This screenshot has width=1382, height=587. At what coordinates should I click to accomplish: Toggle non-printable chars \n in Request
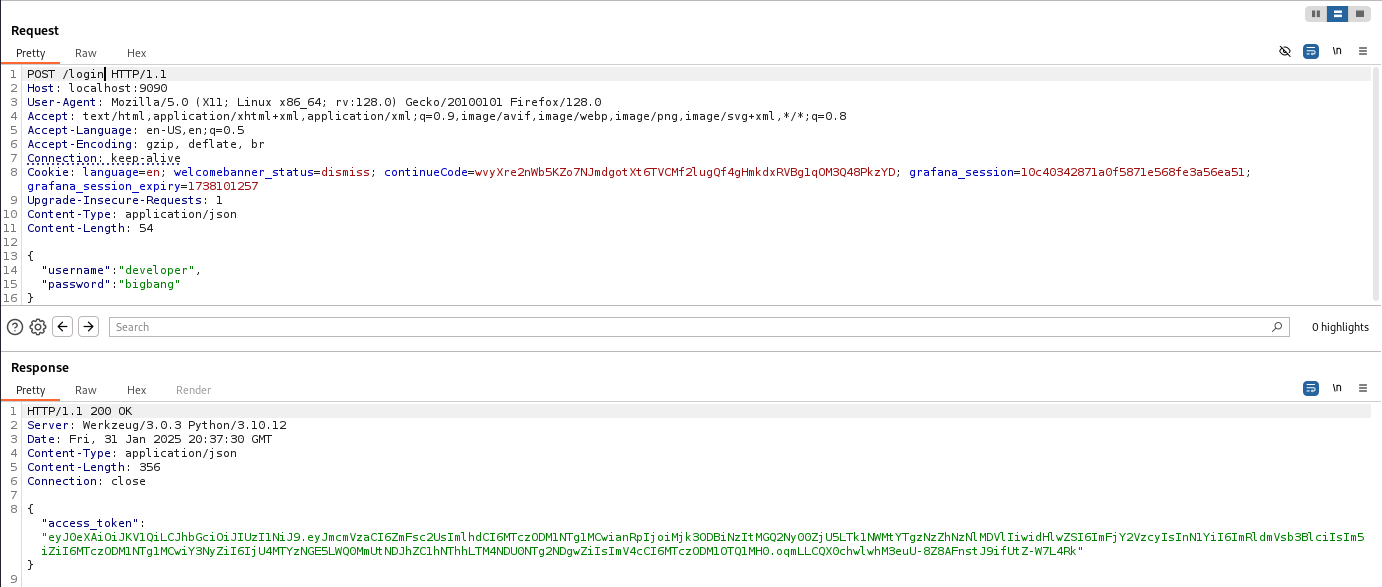click(x=1337, y=51)
